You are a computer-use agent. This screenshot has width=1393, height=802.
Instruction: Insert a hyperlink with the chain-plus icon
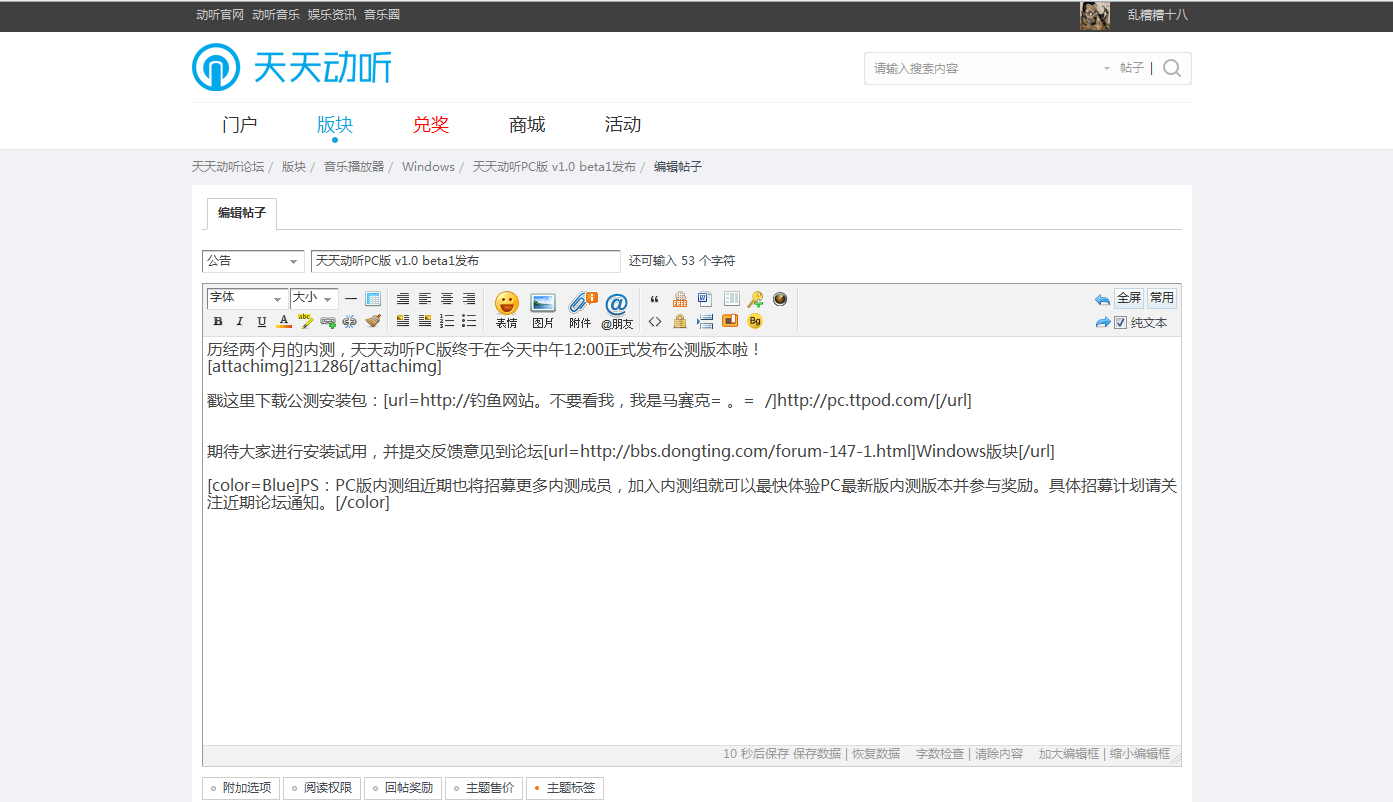click(x=328, y=321)
